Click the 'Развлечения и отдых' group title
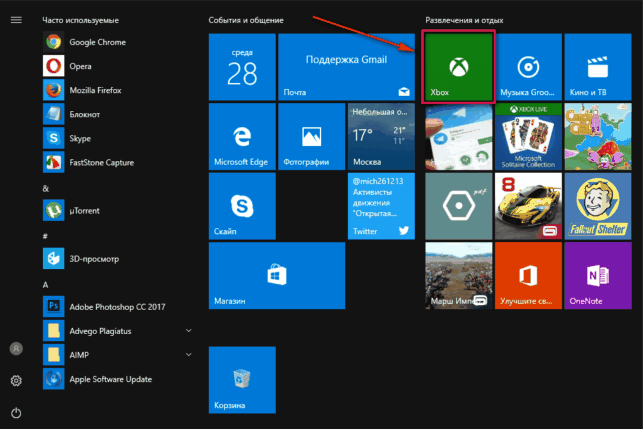 [464, 20]
